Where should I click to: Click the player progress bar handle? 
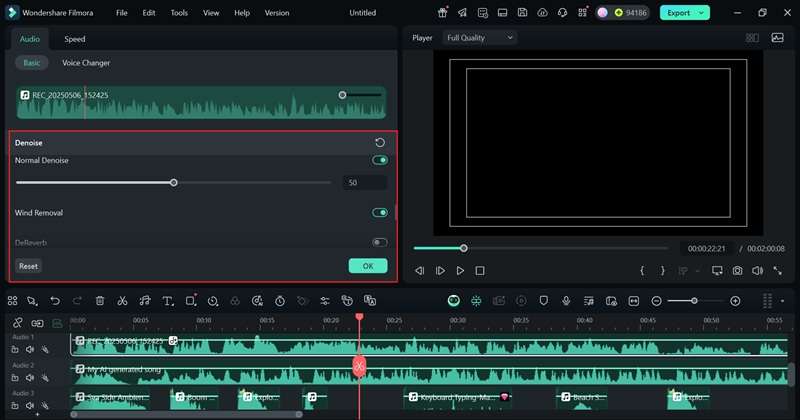point(463,248)
